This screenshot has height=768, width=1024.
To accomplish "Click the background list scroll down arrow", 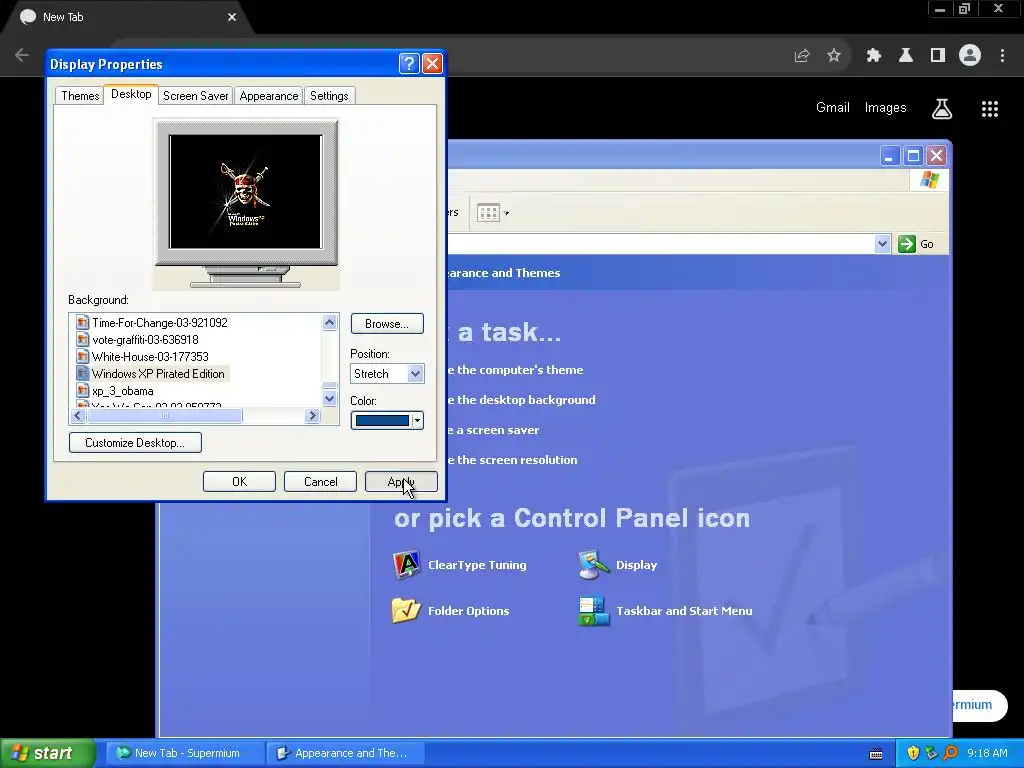I will (x=329, y=399).
